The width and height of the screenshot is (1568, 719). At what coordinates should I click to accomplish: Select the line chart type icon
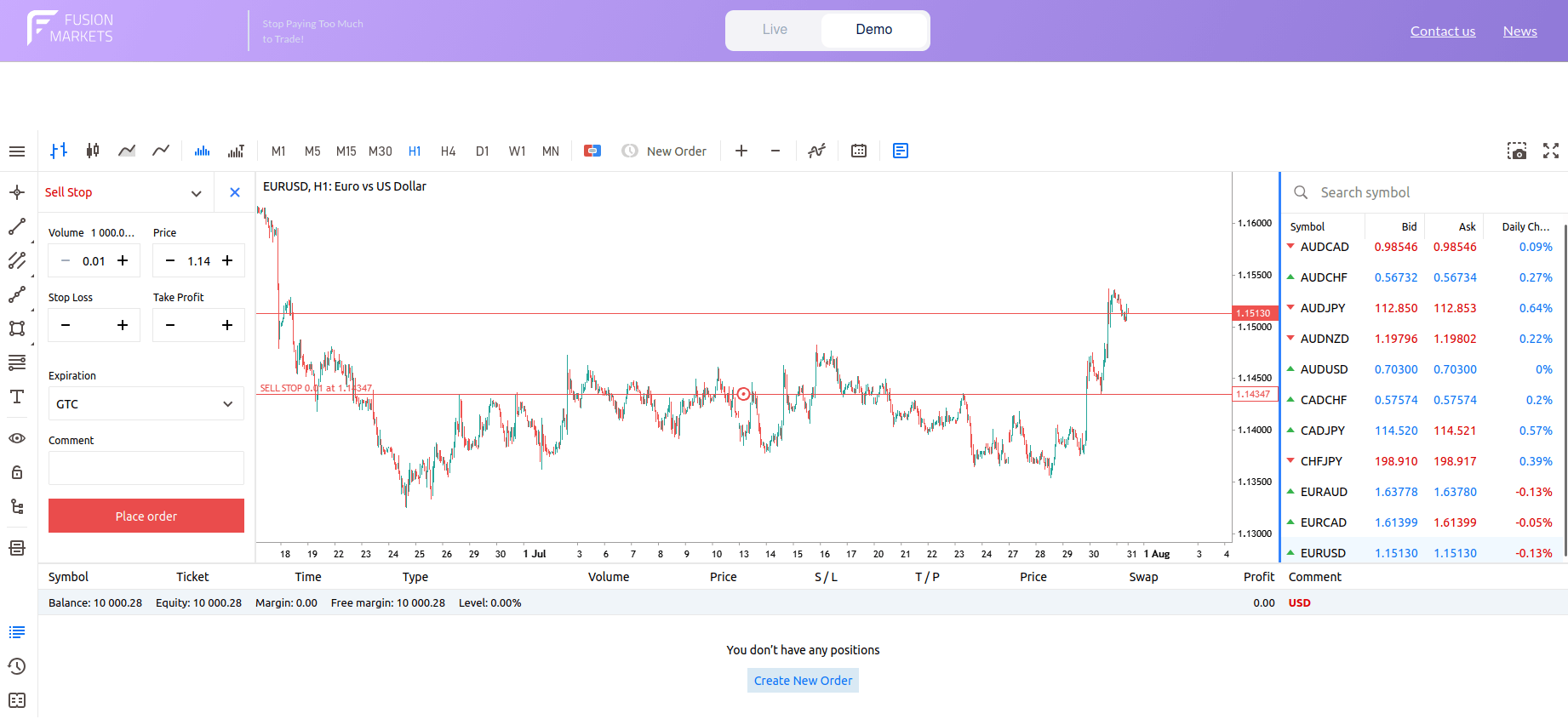pos(161,151)
